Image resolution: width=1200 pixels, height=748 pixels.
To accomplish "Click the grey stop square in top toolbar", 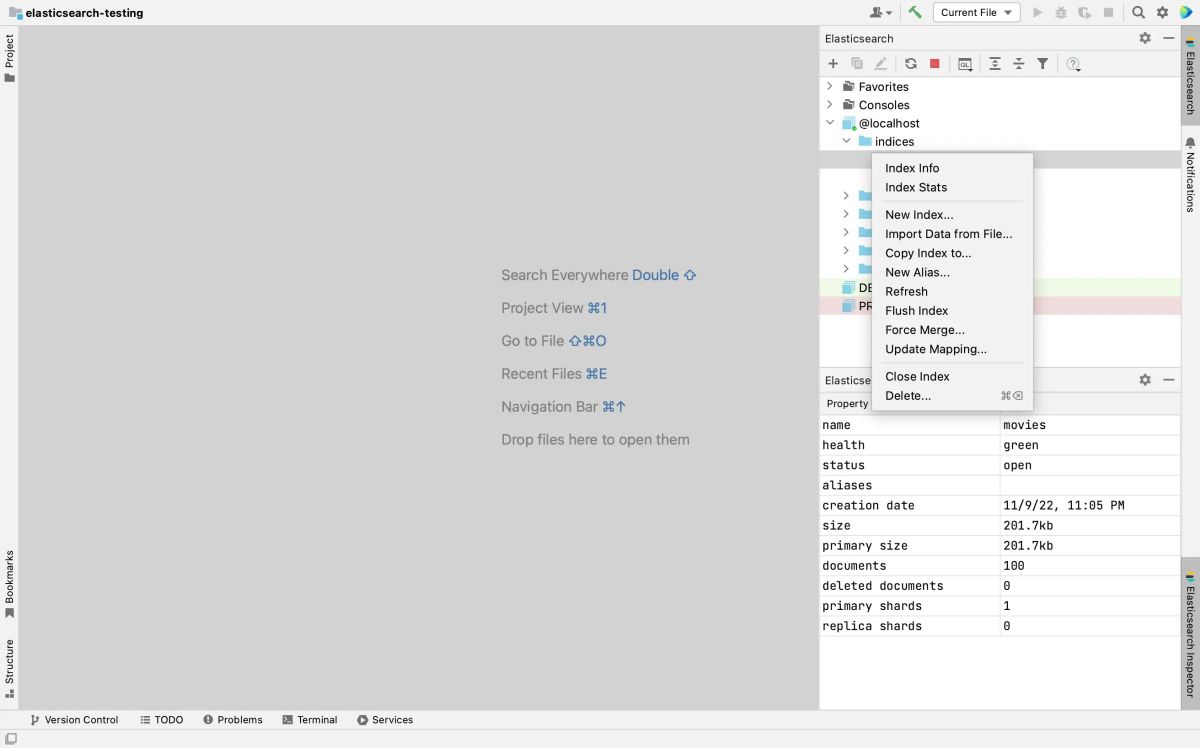I will [x=1108, y=12].
